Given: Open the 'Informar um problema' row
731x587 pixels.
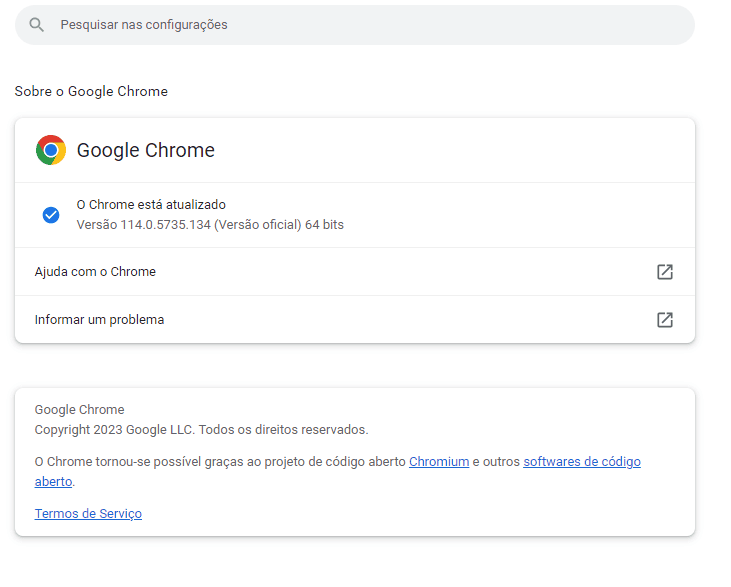Looking at the screenshot, I should tap(355, 320).
